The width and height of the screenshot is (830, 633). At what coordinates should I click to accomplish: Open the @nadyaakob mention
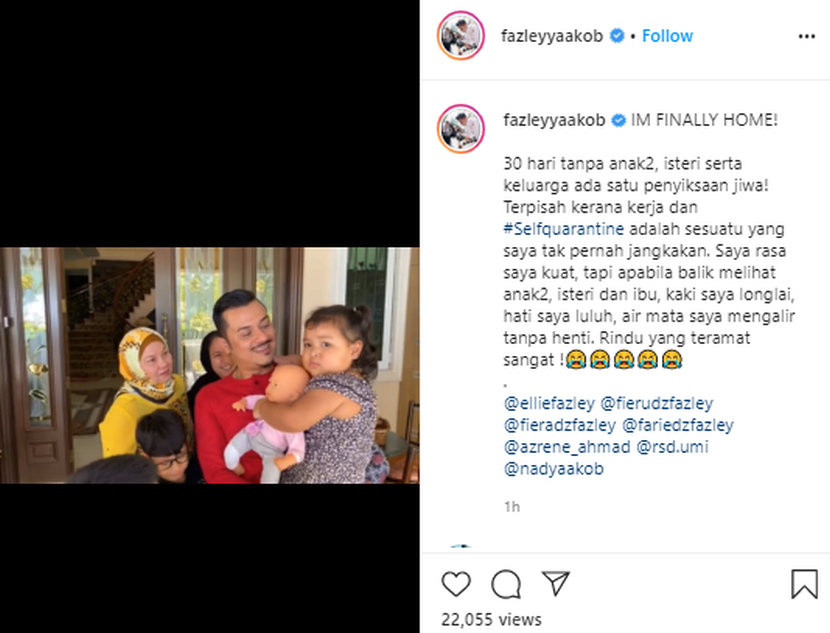[x=554, y=468]
